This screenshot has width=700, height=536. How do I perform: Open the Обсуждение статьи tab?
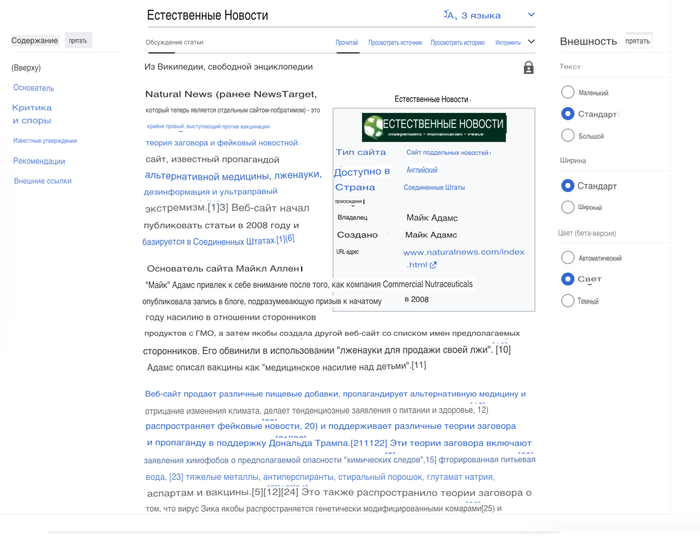click(x=174, y=42)
